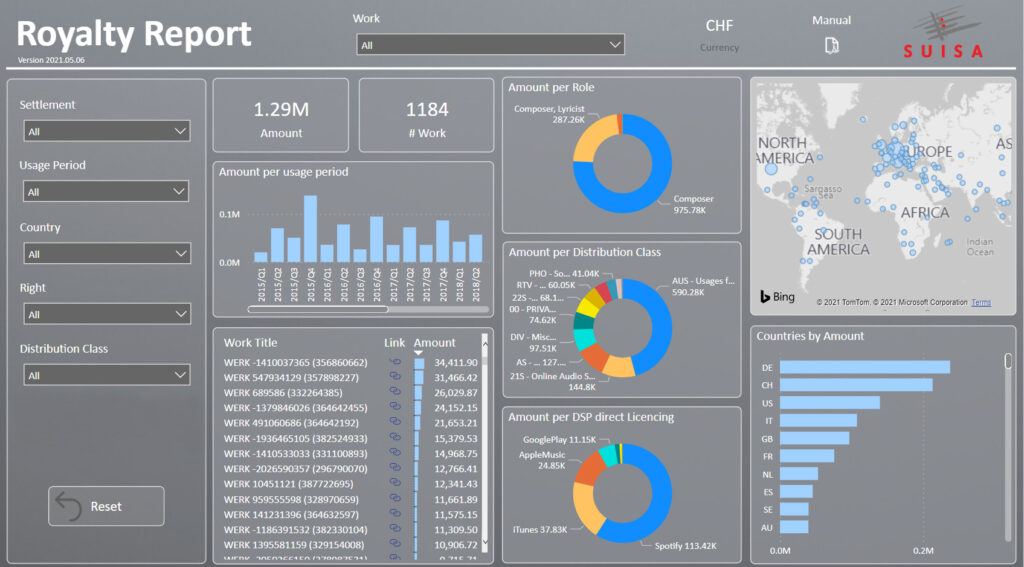1024x567 pixels.
Task: Expand the Settlement dropdown
Action: [x=105, y=131]
